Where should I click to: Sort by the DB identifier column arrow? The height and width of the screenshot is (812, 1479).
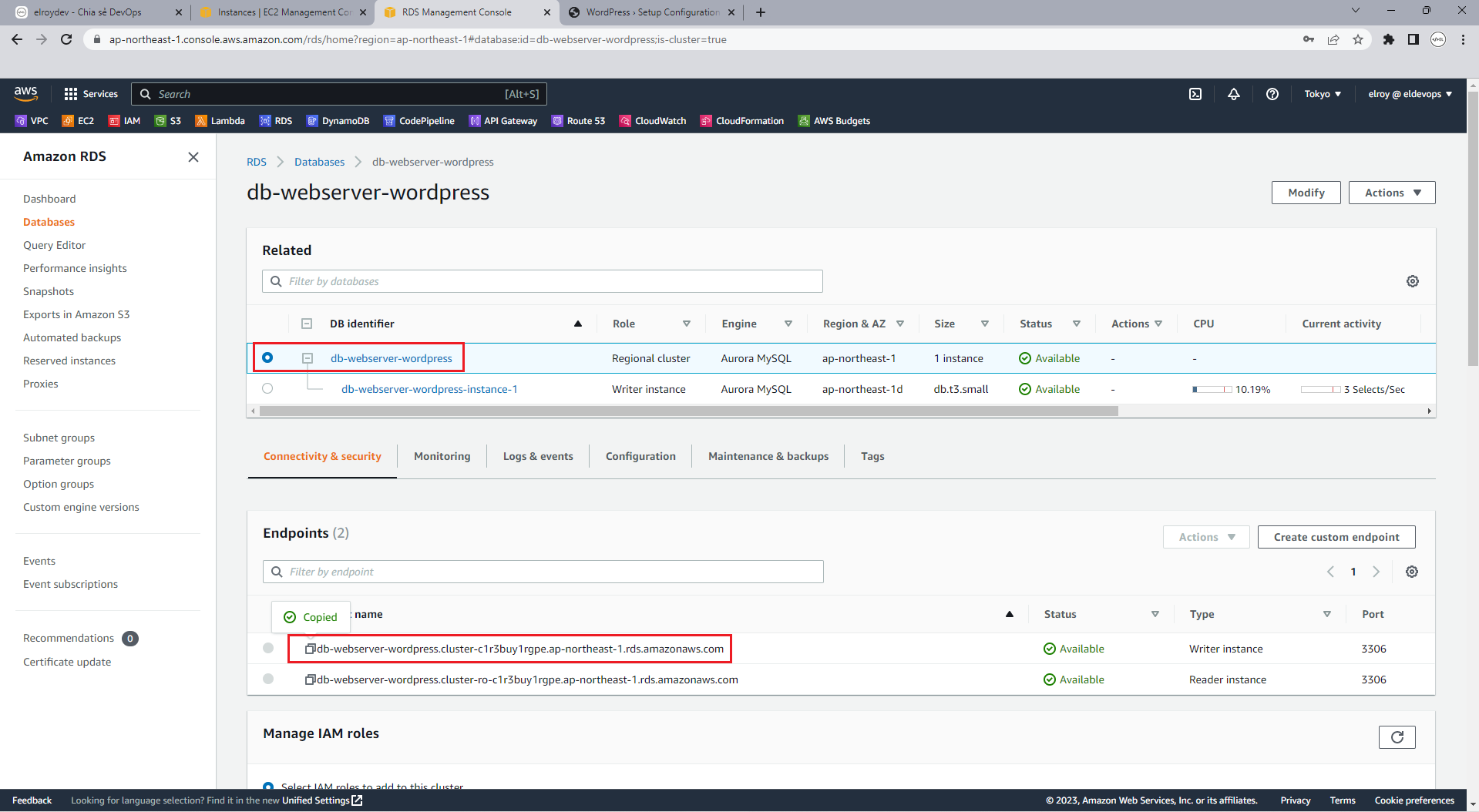point(578,324)
